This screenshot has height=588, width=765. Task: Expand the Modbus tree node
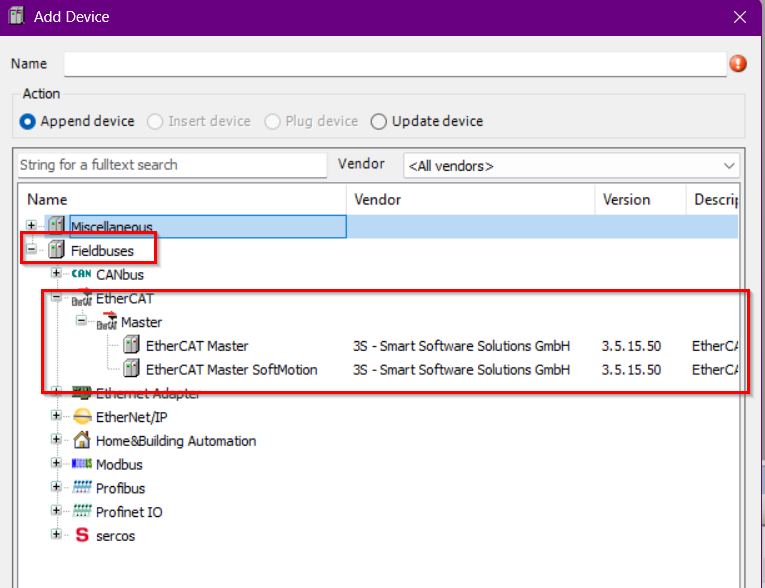pyautogui.click(x=57, y=464)
